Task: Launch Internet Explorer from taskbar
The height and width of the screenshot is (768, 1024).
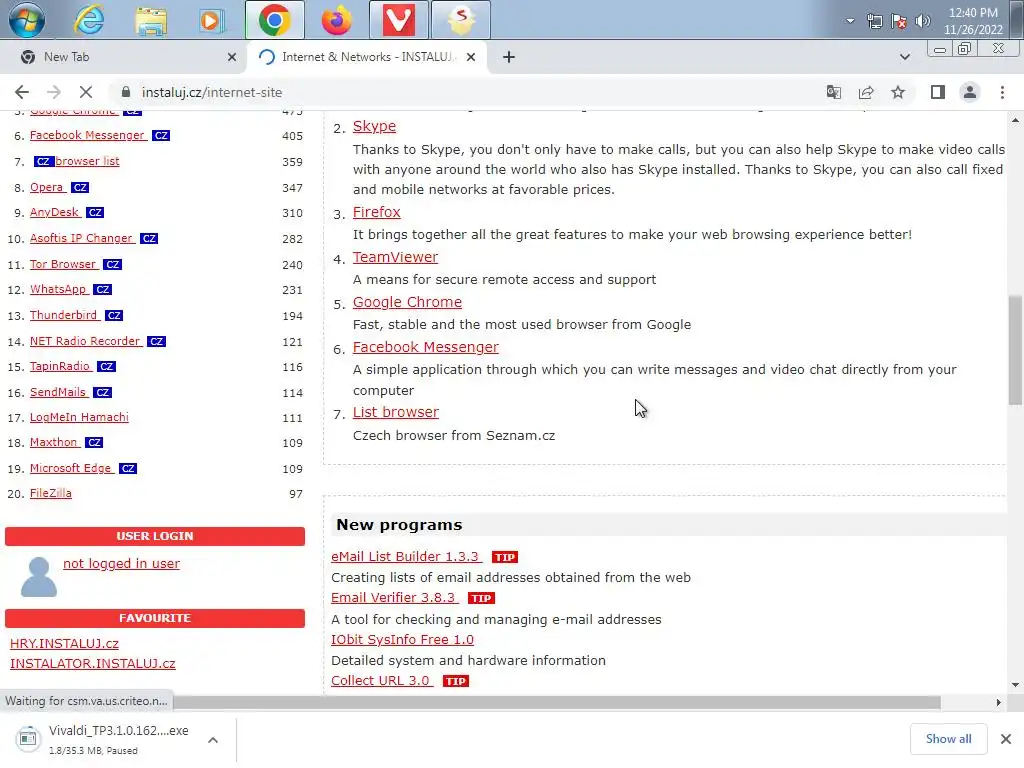Action: [89, 20]
